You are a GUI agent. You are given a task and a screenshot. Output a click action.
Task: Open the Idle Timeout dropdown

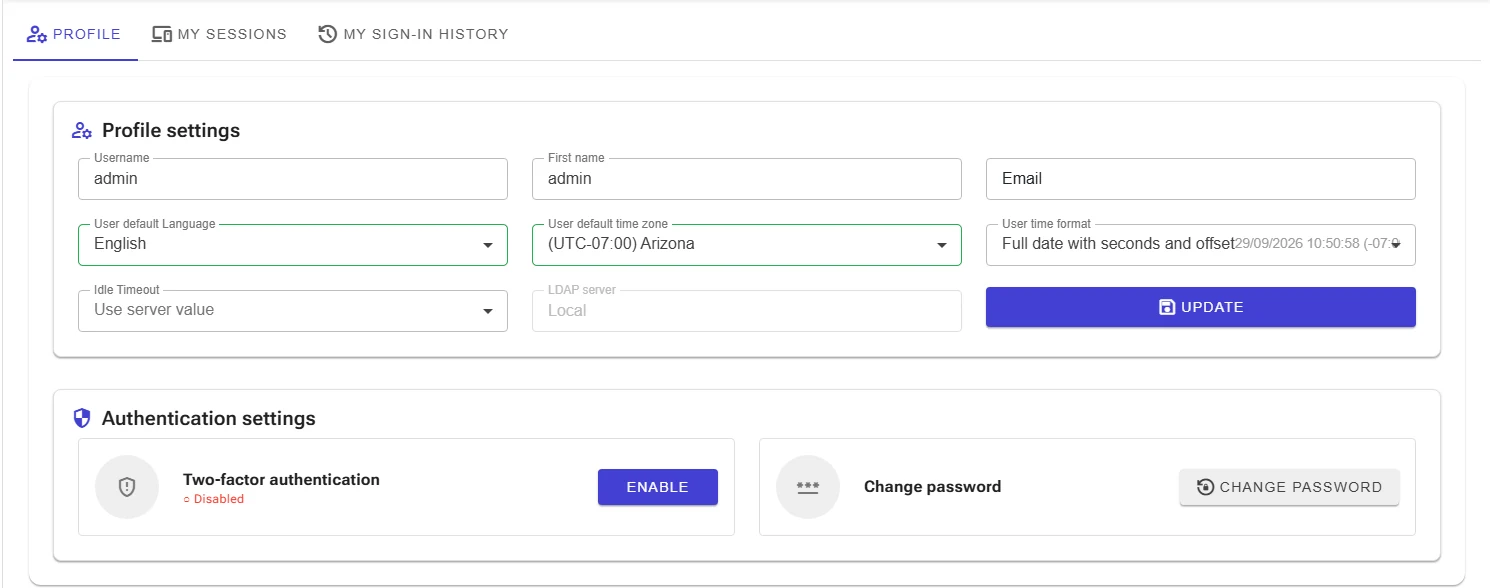[293, 311]
